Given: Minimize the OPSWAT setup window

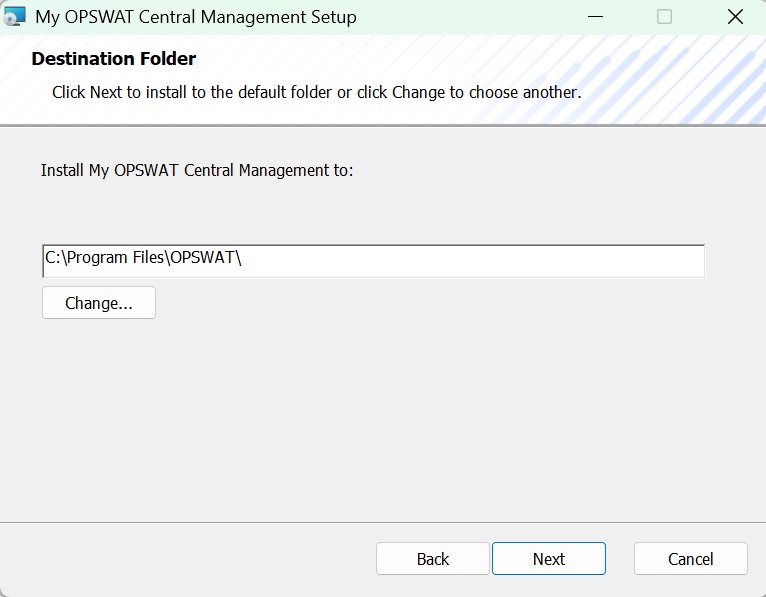Looking at the screenshot, I should tap(595, 17).
